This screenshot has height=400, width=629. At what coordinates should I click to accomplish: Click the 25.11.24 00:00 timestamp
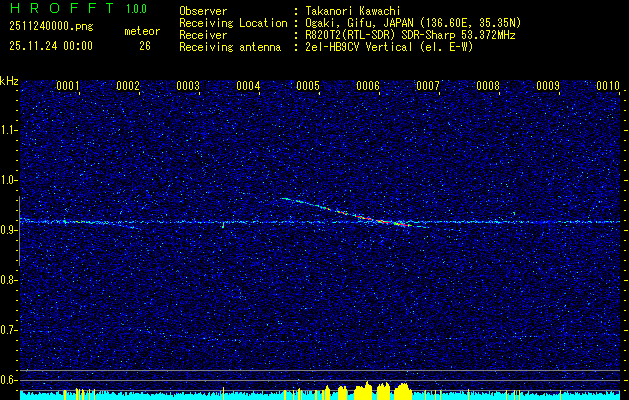50,46
